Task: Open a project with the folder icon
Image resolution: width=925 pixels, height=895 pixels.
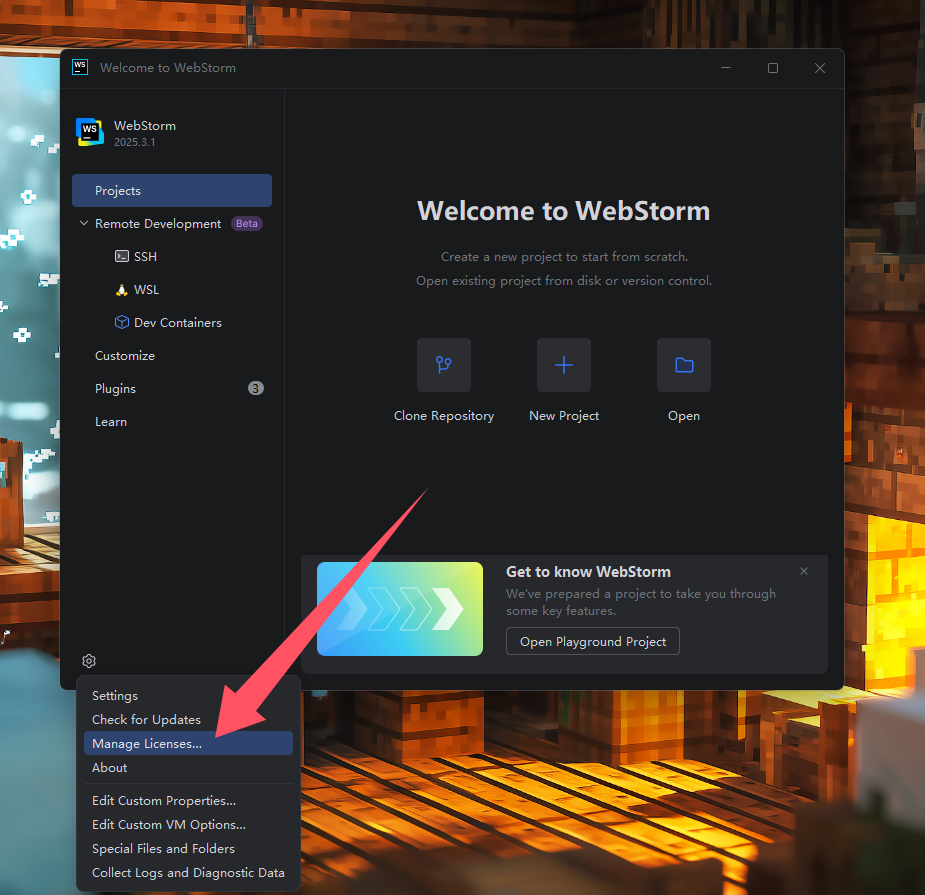Action: (x=683, y=364)
